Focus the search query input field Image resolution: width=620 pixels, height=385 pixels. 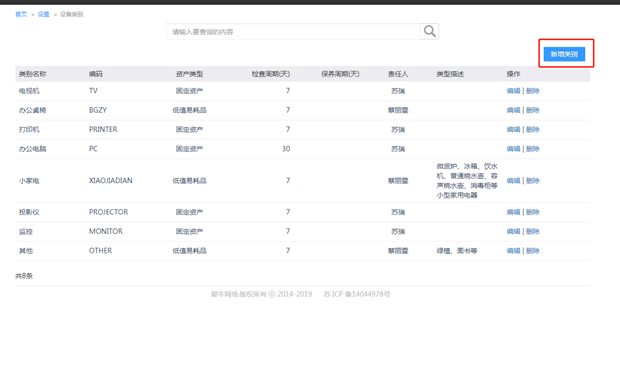pos(293,32)
